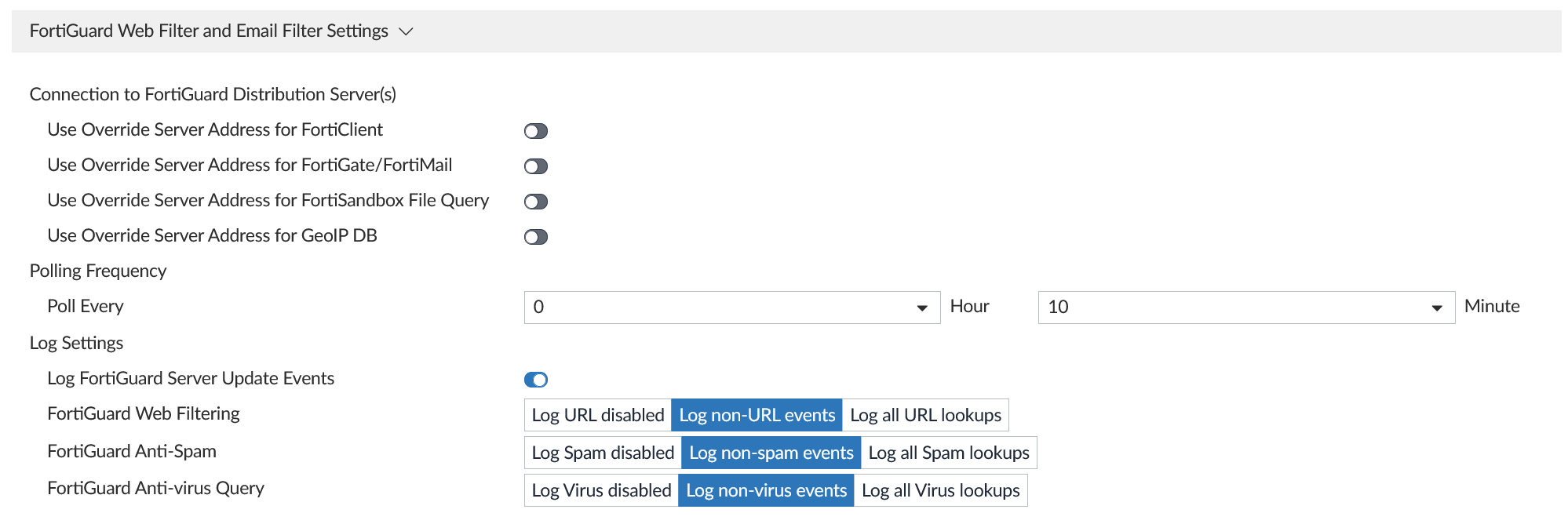
Task: Enable Override Server Address for FortiGate/FortiMail
Action: coord(536,166)
